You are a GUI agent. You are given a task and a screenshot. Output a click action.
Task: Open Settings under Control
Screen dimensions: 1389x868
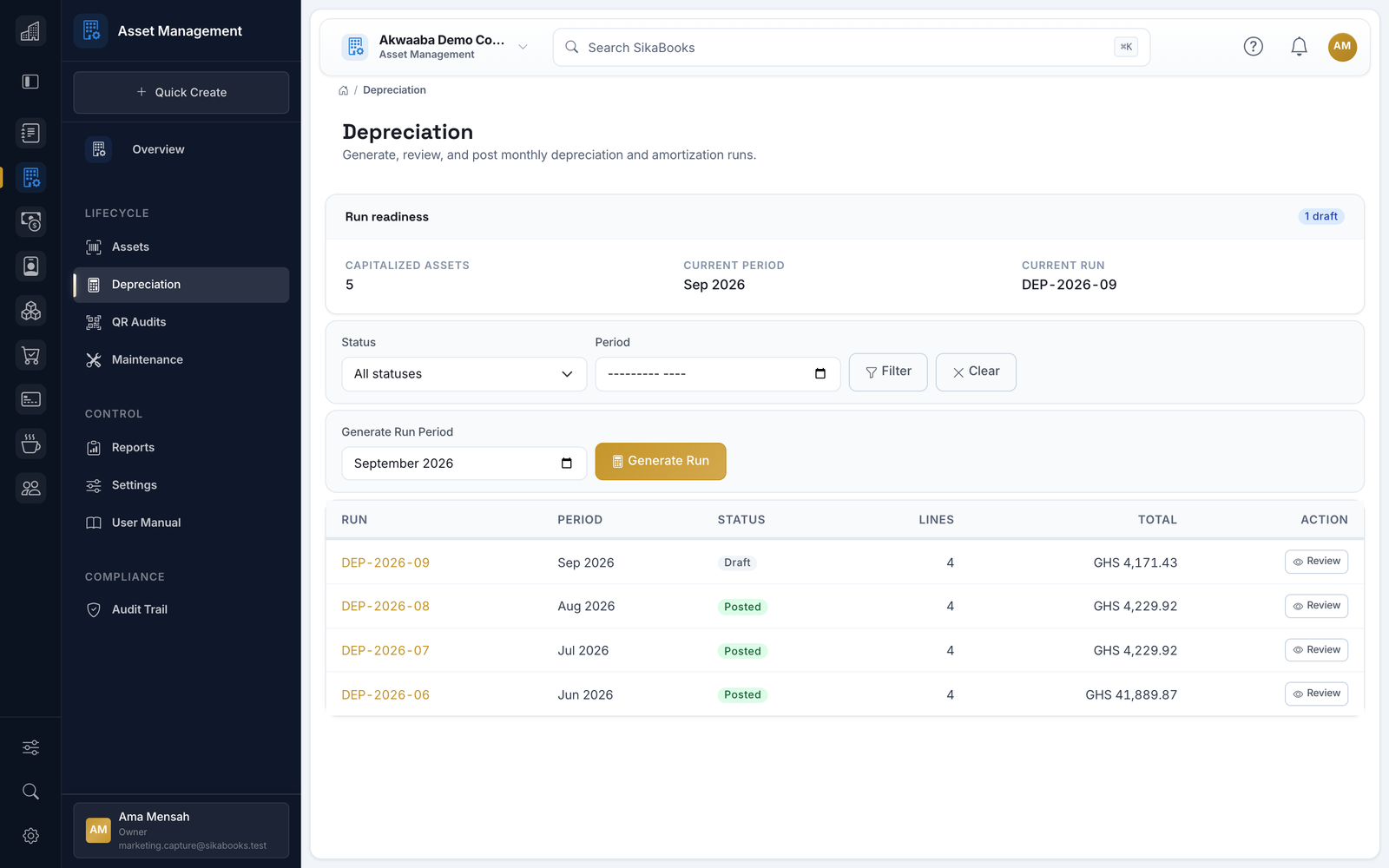[181, 485]
